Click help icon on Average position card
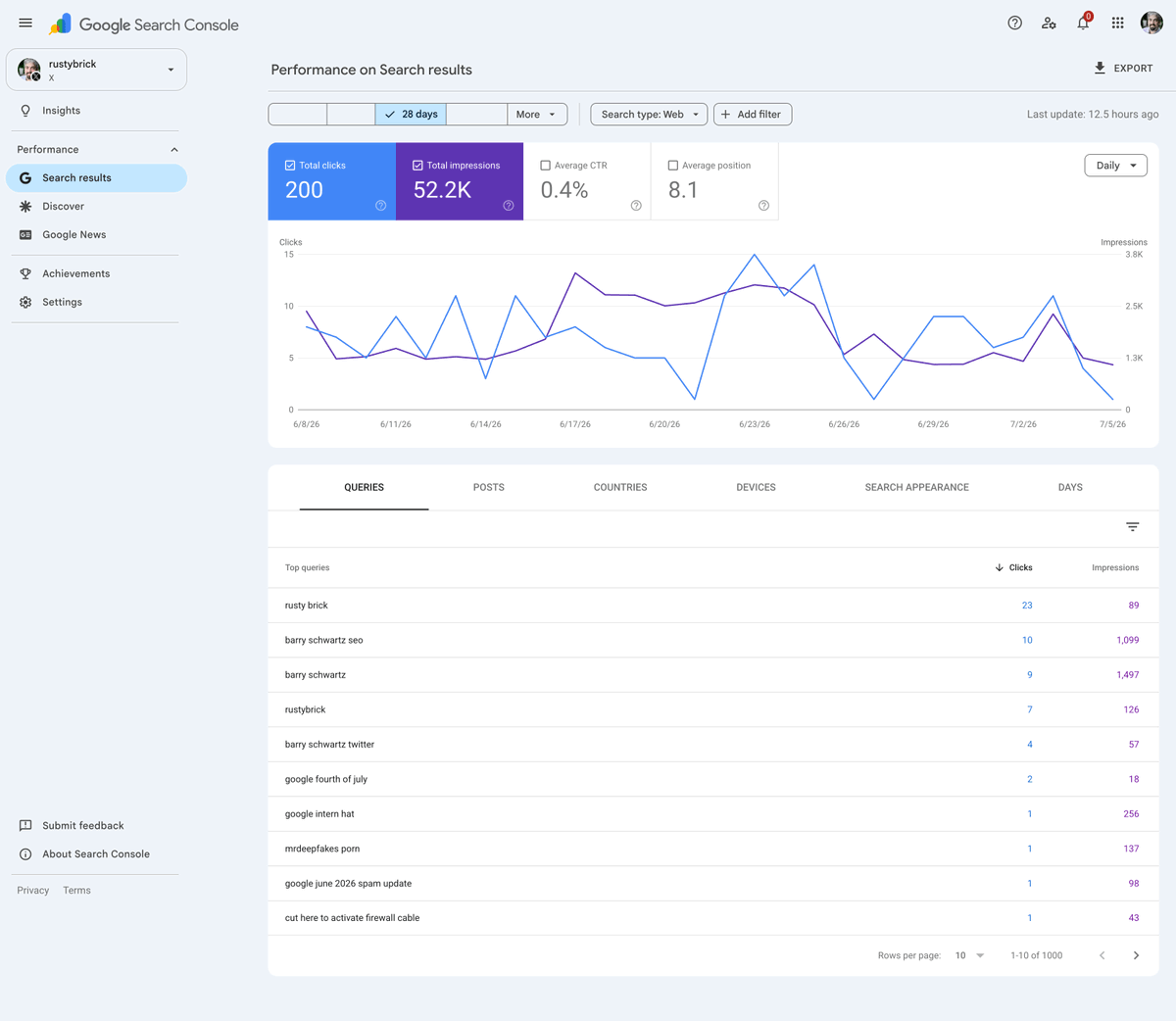The height and width of the screenshot is (1021, 1176). coord(763,206)
